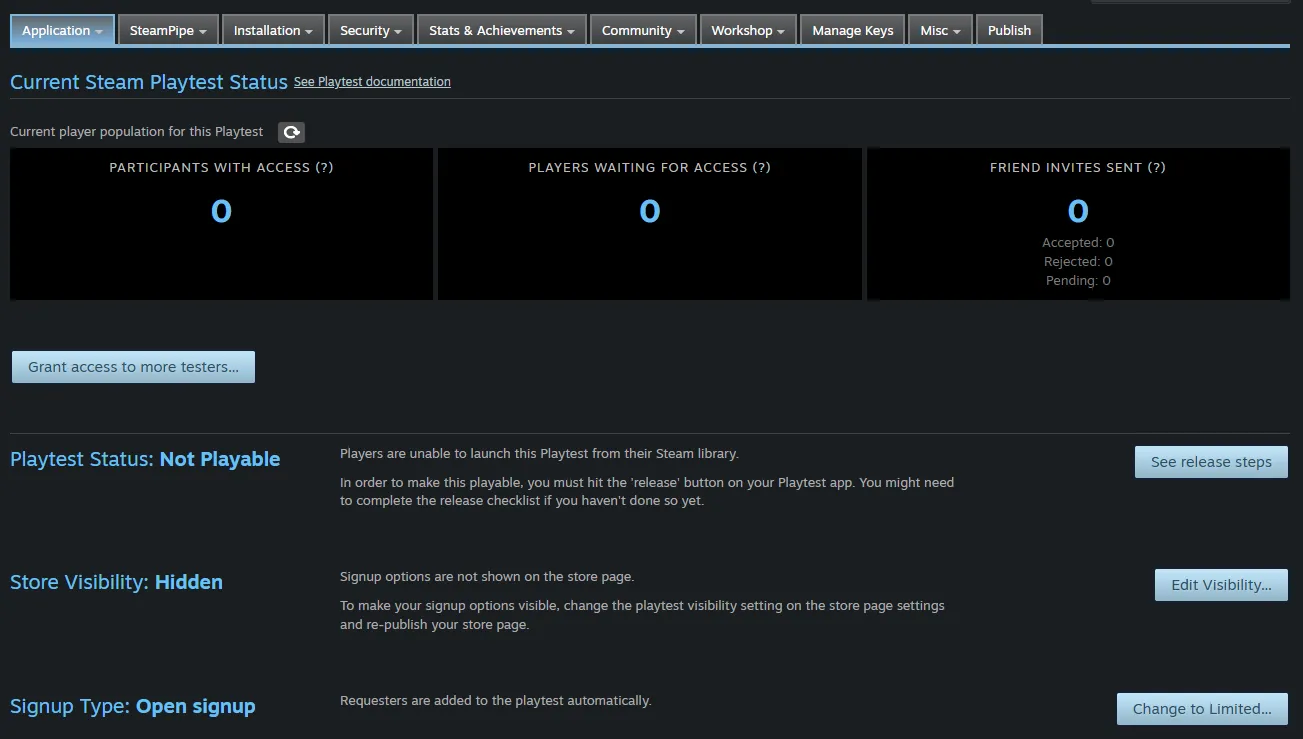
Task: Click the Players Waiting For Access count
Action: tap(650, 211)
